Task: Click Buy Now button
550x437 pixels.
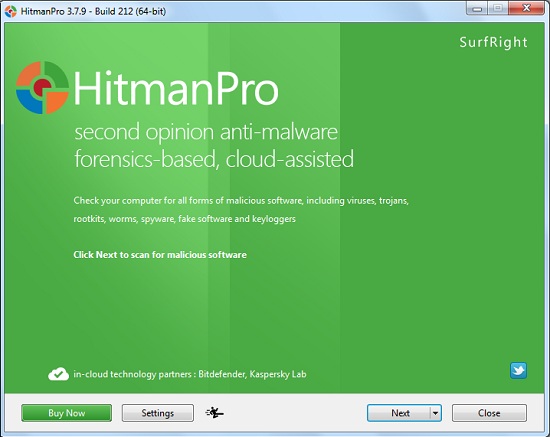Action: (x=67, y=413)
